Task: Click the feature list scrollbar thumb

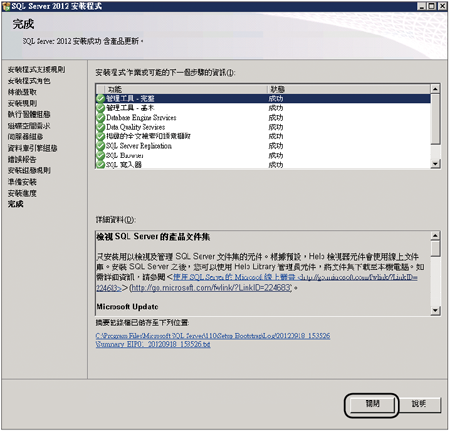Action: pyautogui.click(x=435, y=119)
